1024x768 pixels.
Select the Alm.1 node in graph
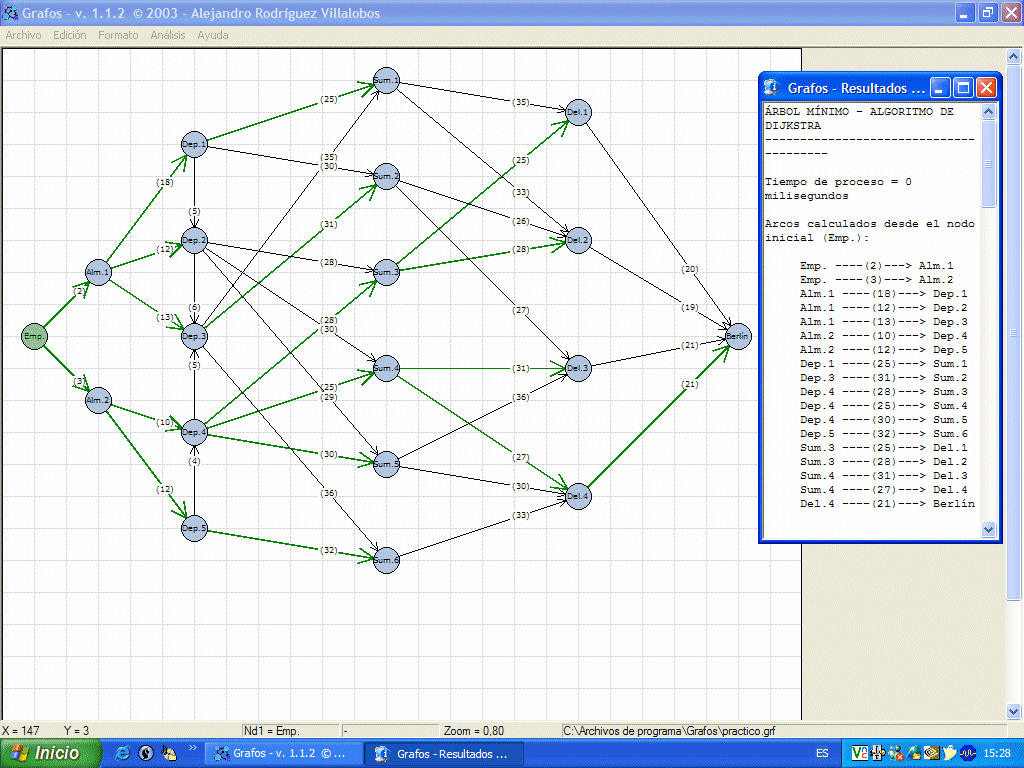point(98,271)
